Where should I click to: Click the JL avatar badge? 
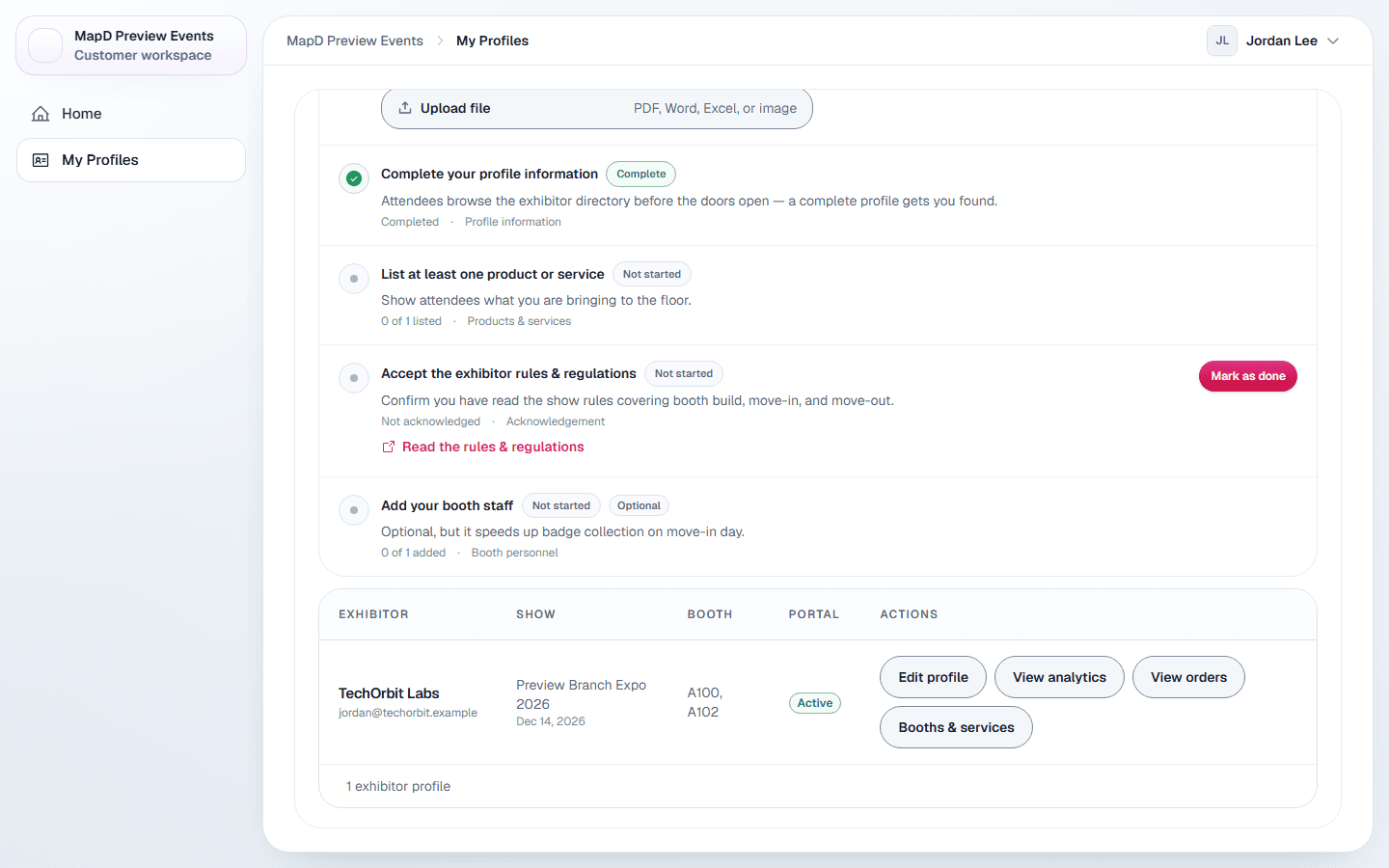(x=1222, y=41)
